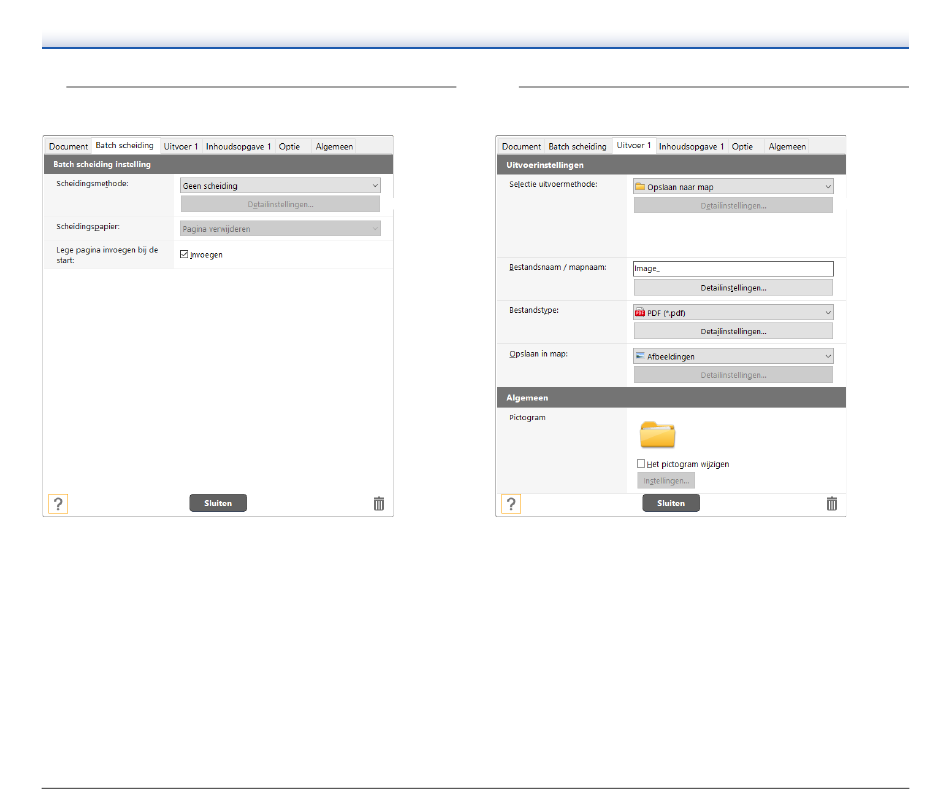Screen dimensions: 950x806
Task: Open Scheidingsmethode dropdown showing Geen scheiding
Action: tap(280, 185)
